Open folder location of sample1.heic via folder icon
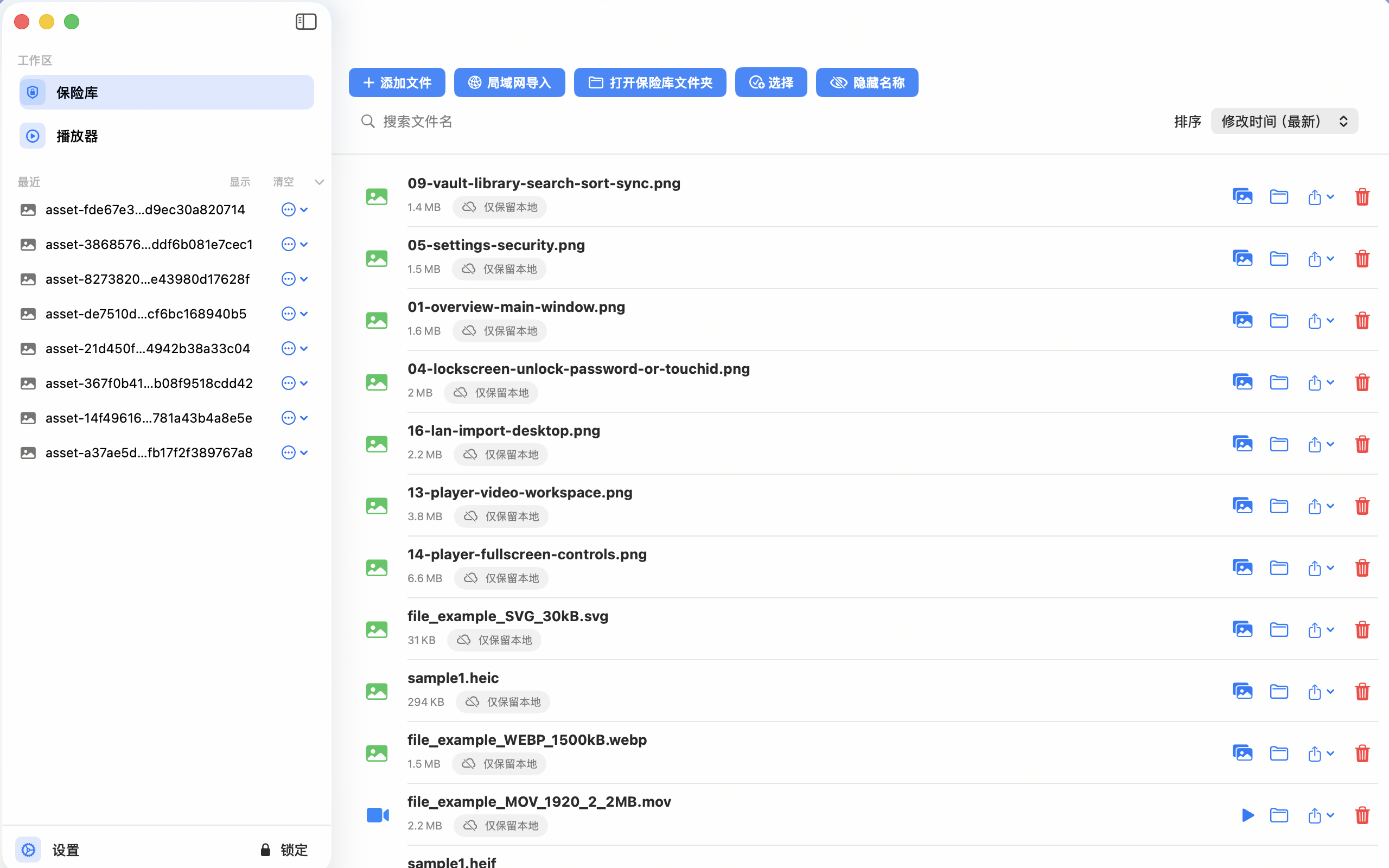The width and height of the screenshot is (1389, 868). point(1279,691)
